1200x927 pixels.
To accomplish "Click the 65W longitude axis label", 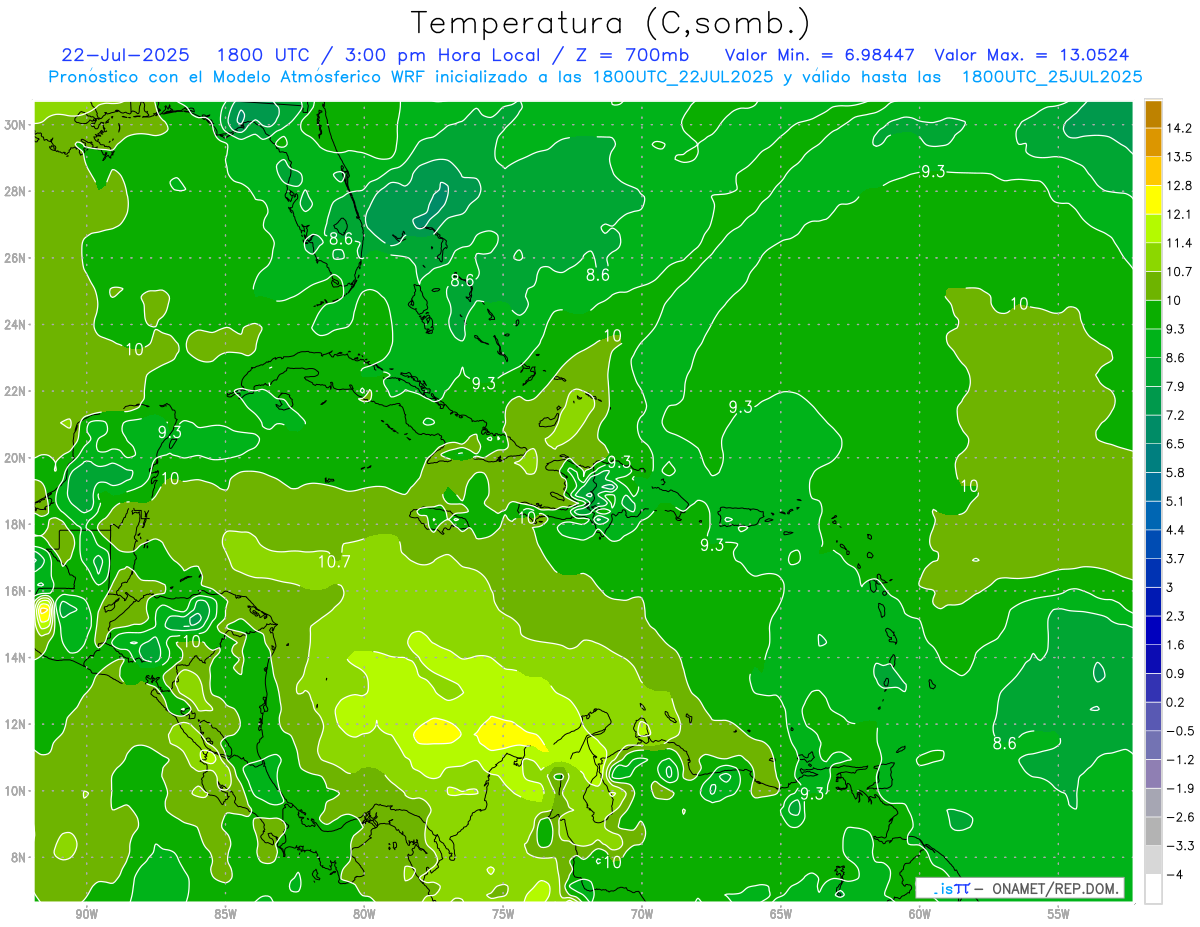I will (x=781, y=914).
